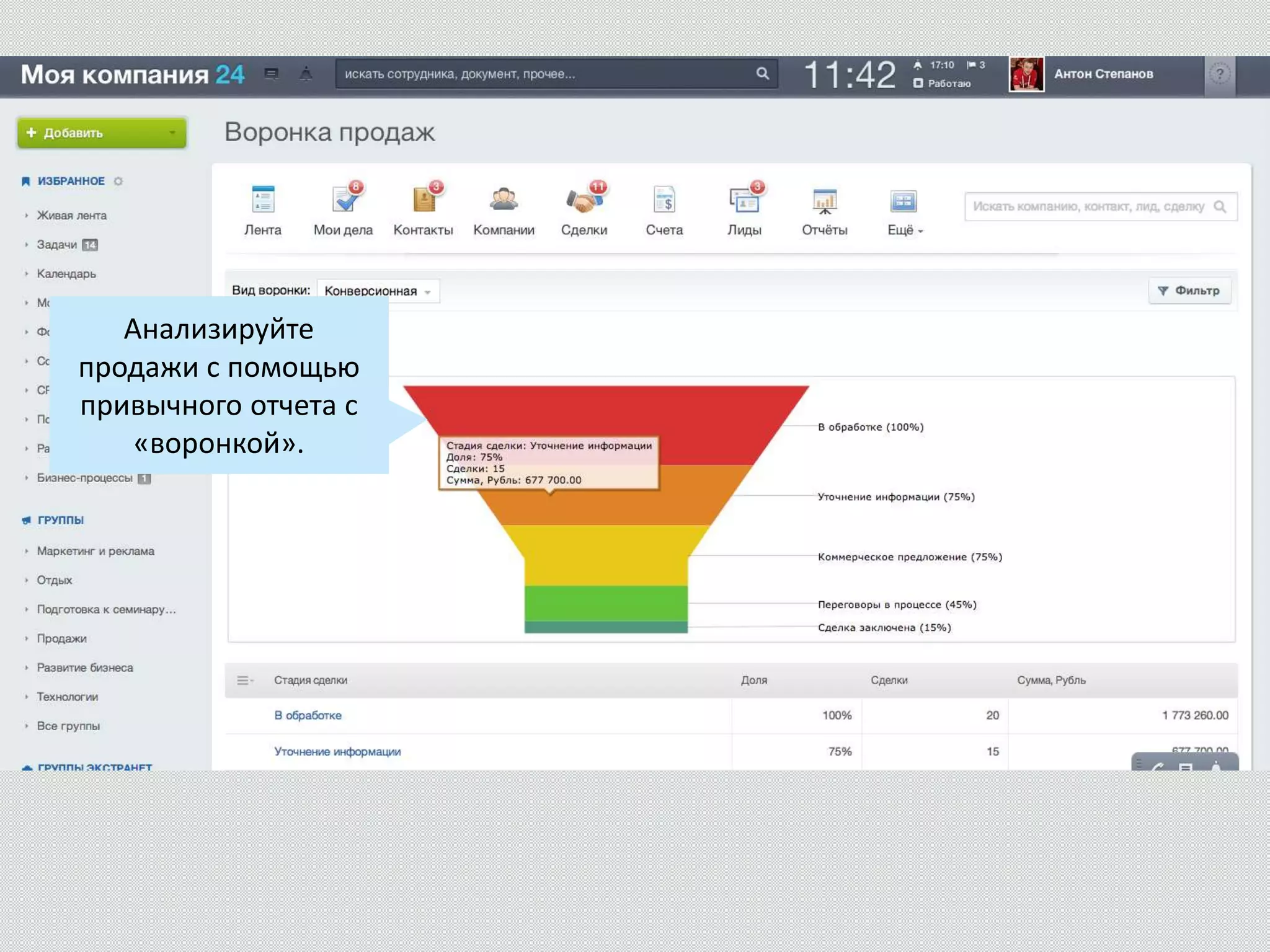The image size is (1270, 952).
Task: Open the Лента CRM feed icon
Action: (x=263, y=200)
